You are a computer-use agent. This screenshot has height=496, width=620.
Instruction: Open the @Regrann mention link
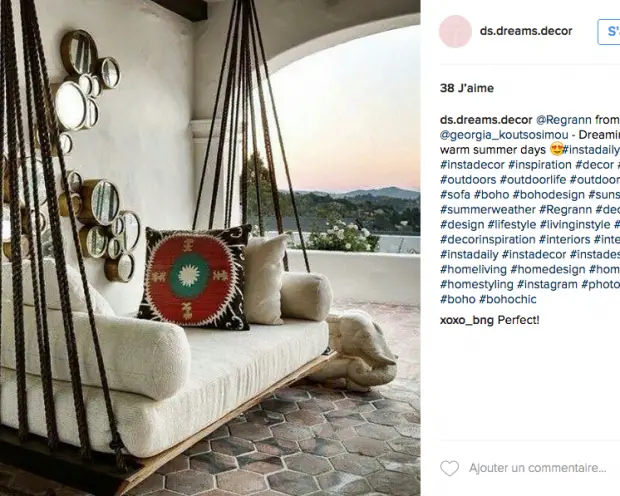[x=564, y=120]
